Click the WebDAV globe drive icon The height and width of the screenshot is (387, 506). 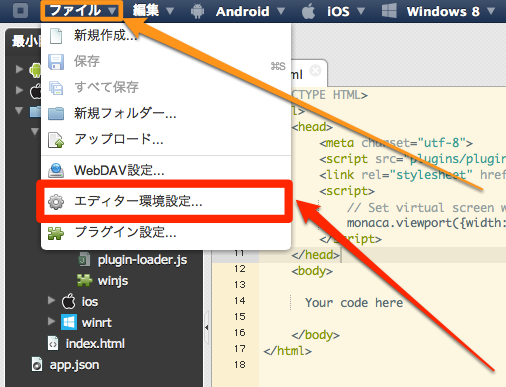(x=56, y=170)
